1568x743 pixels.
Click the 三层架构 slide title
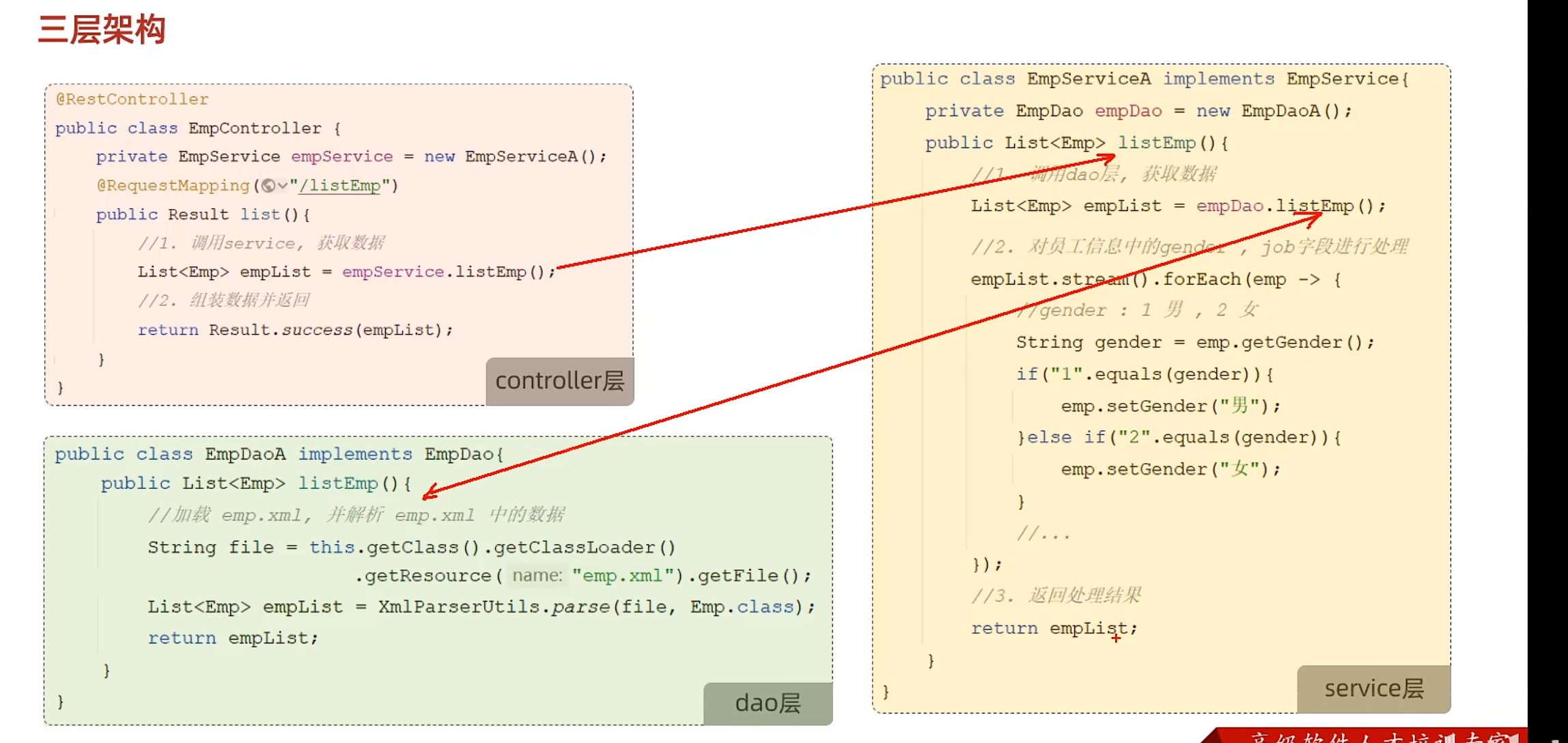(x=102, y=30)
